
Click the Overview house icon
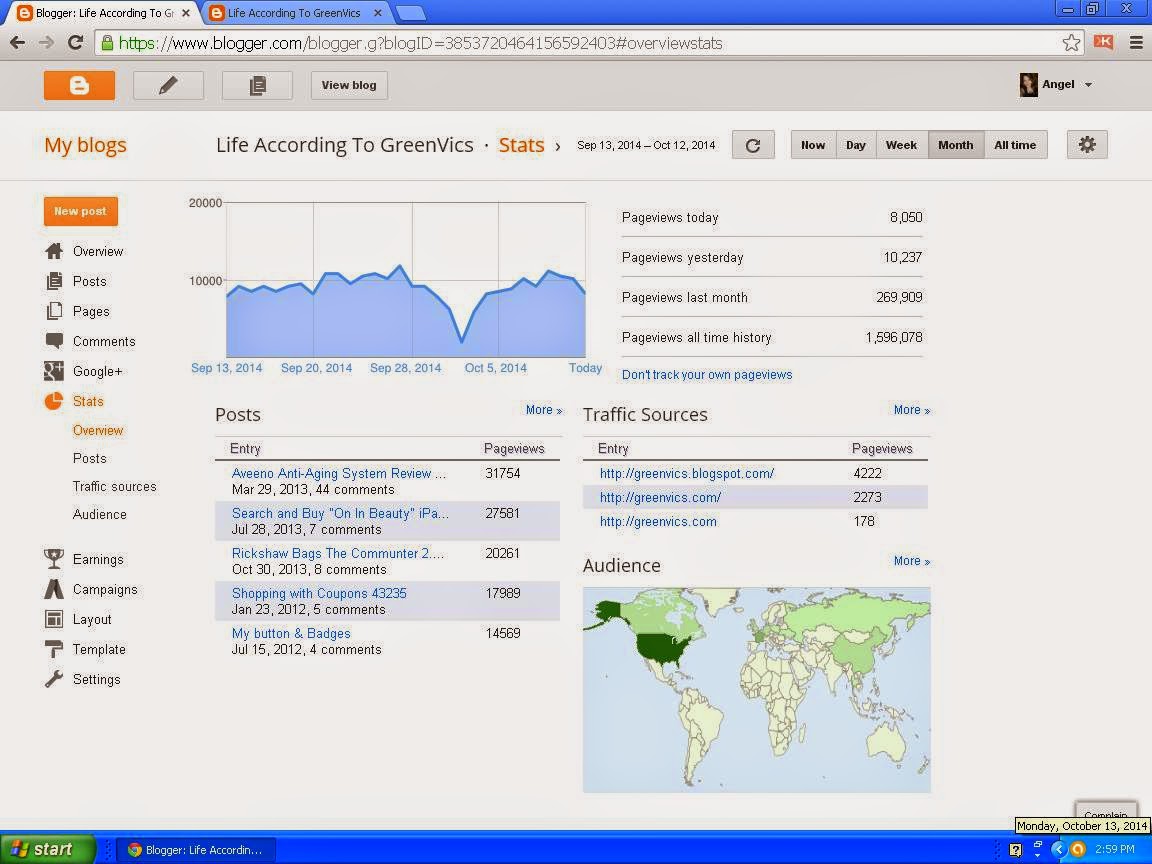(54, 251)
